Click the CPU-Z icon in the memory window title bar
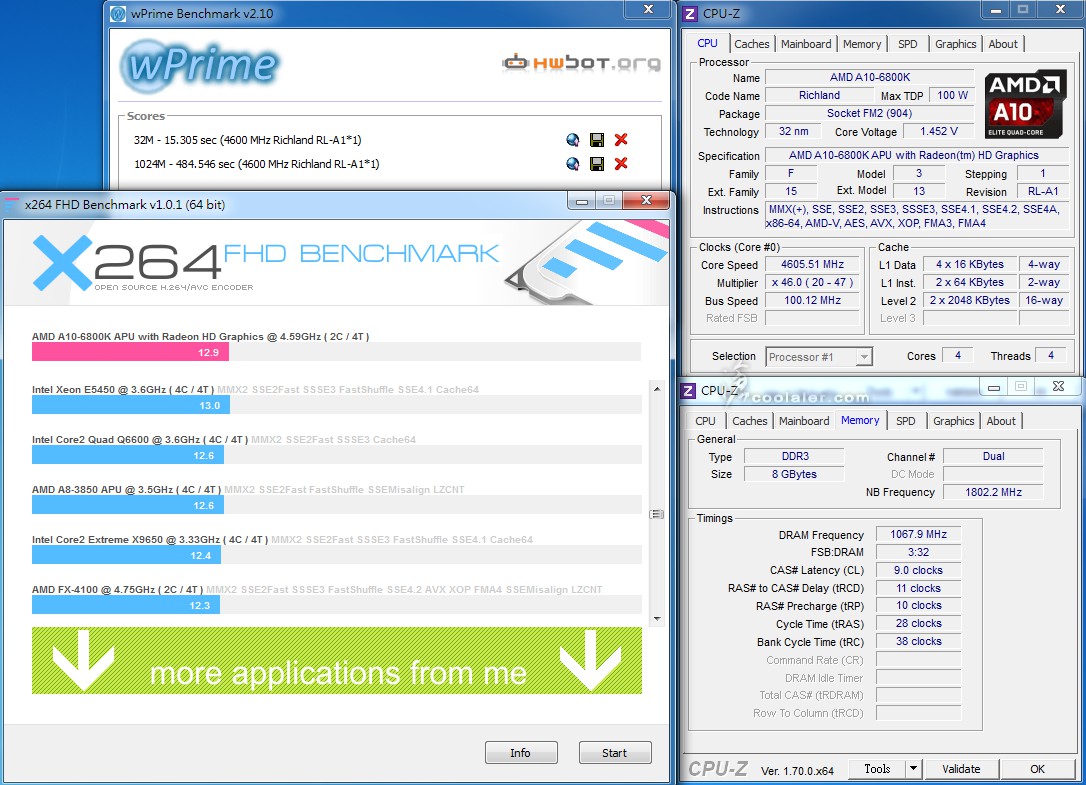The height and width of the screenshot is (785, 1086). 688,391
